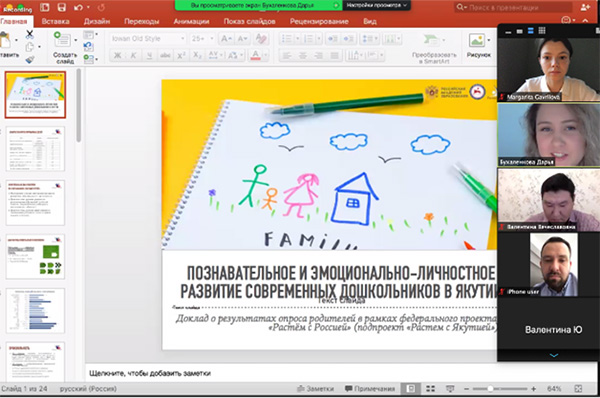Decrease font size with A▼ icon
Viewport: 600px width, 398px height.
click(x=242, y=39)
